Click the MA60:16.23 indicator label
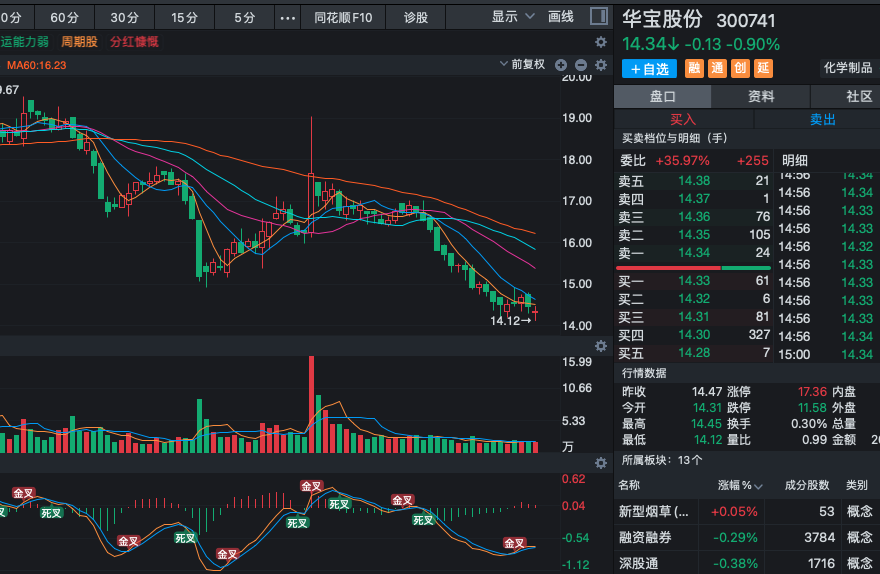 coord(36,65)
